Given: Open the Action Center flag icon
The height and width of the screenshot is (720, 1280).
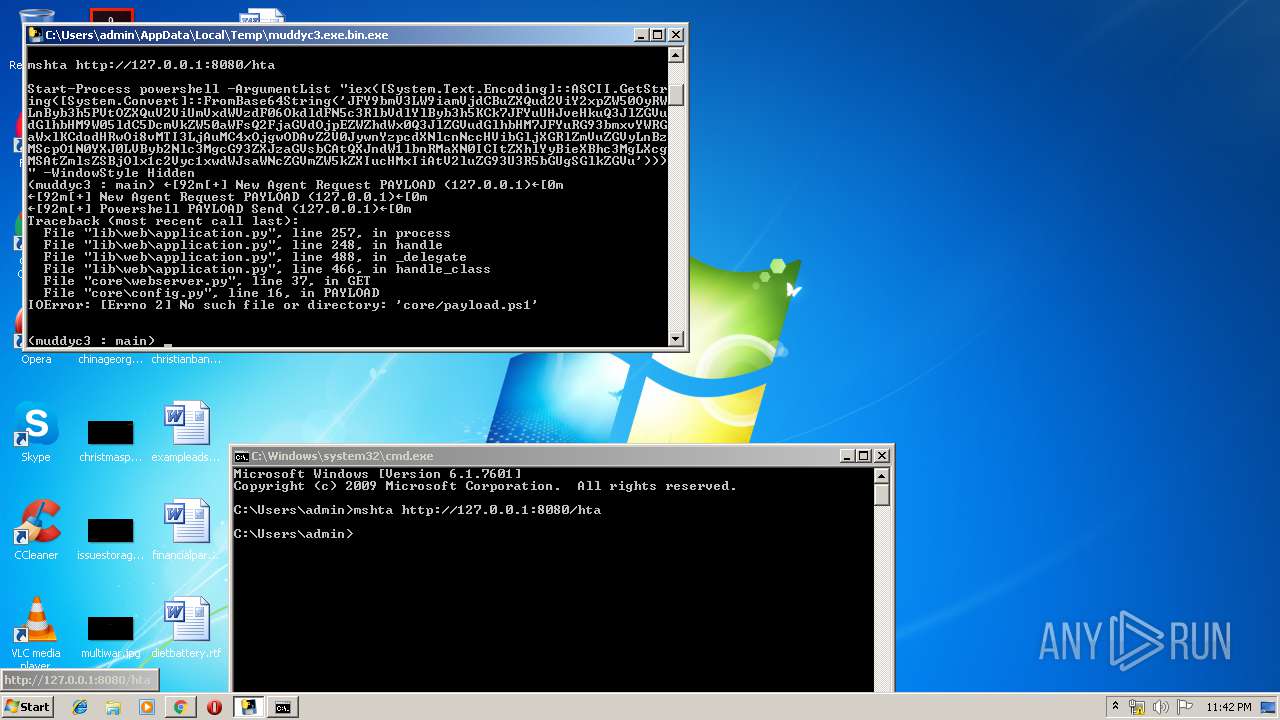Looking at the screenshot, I should [1184, 707].
